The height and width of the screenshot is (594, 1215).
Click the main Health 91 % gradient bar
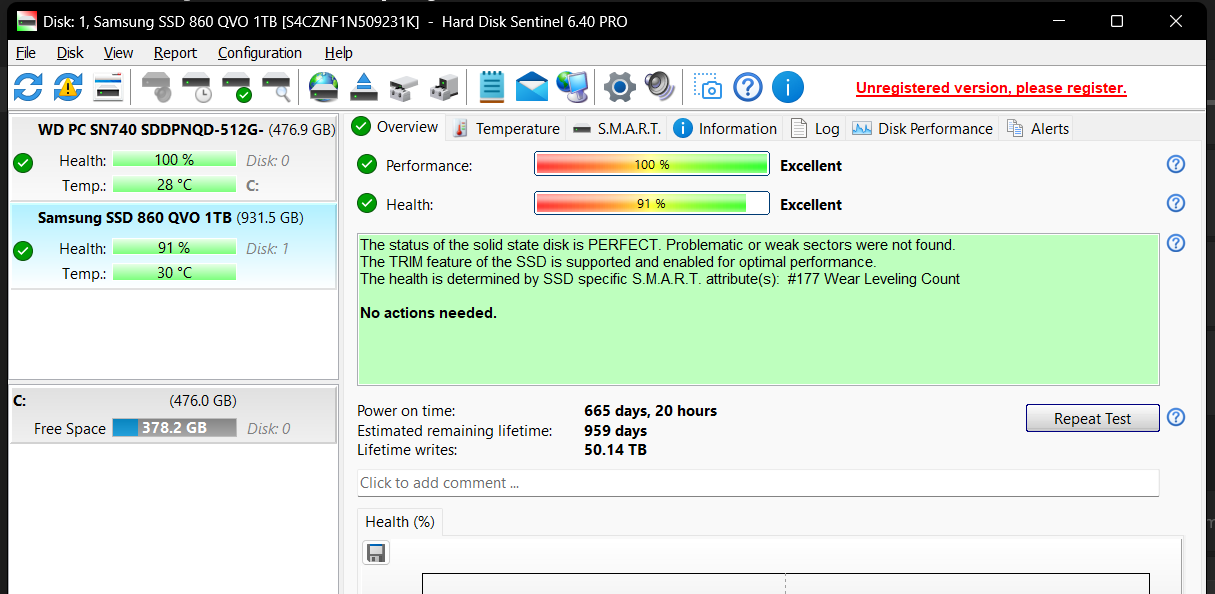pos(652,204)
